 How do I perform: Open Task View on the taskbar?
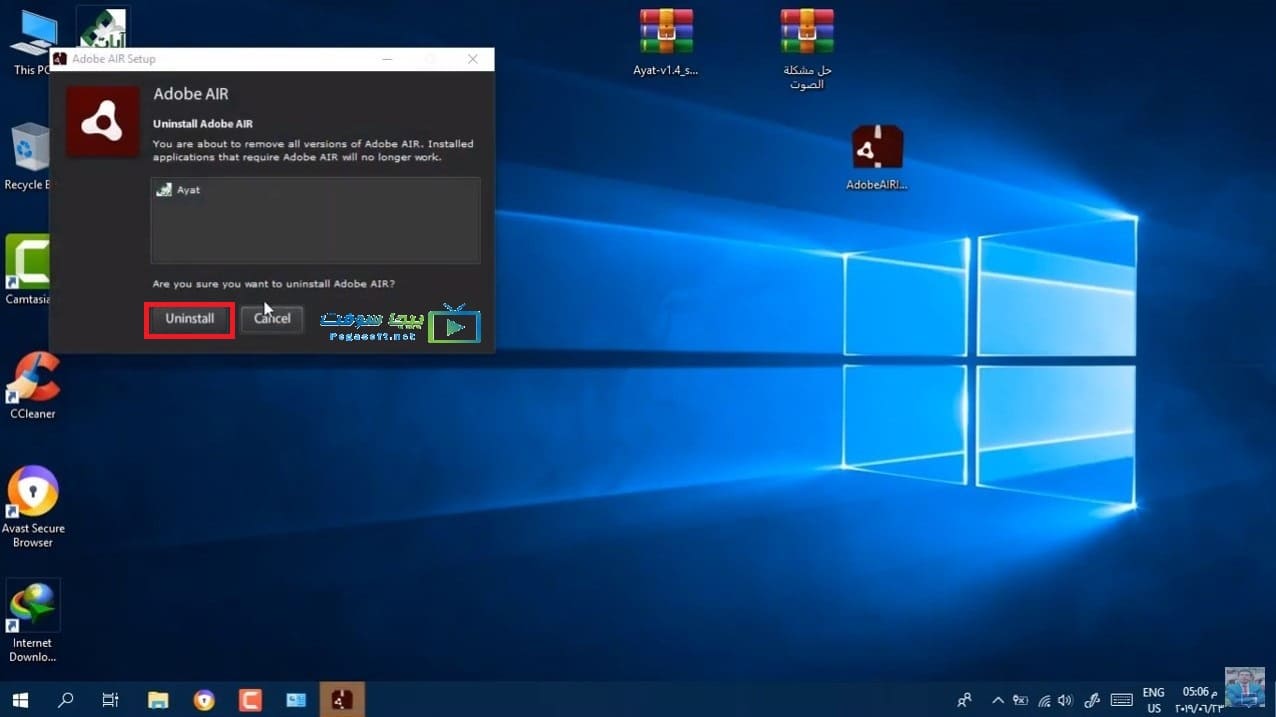111,700
